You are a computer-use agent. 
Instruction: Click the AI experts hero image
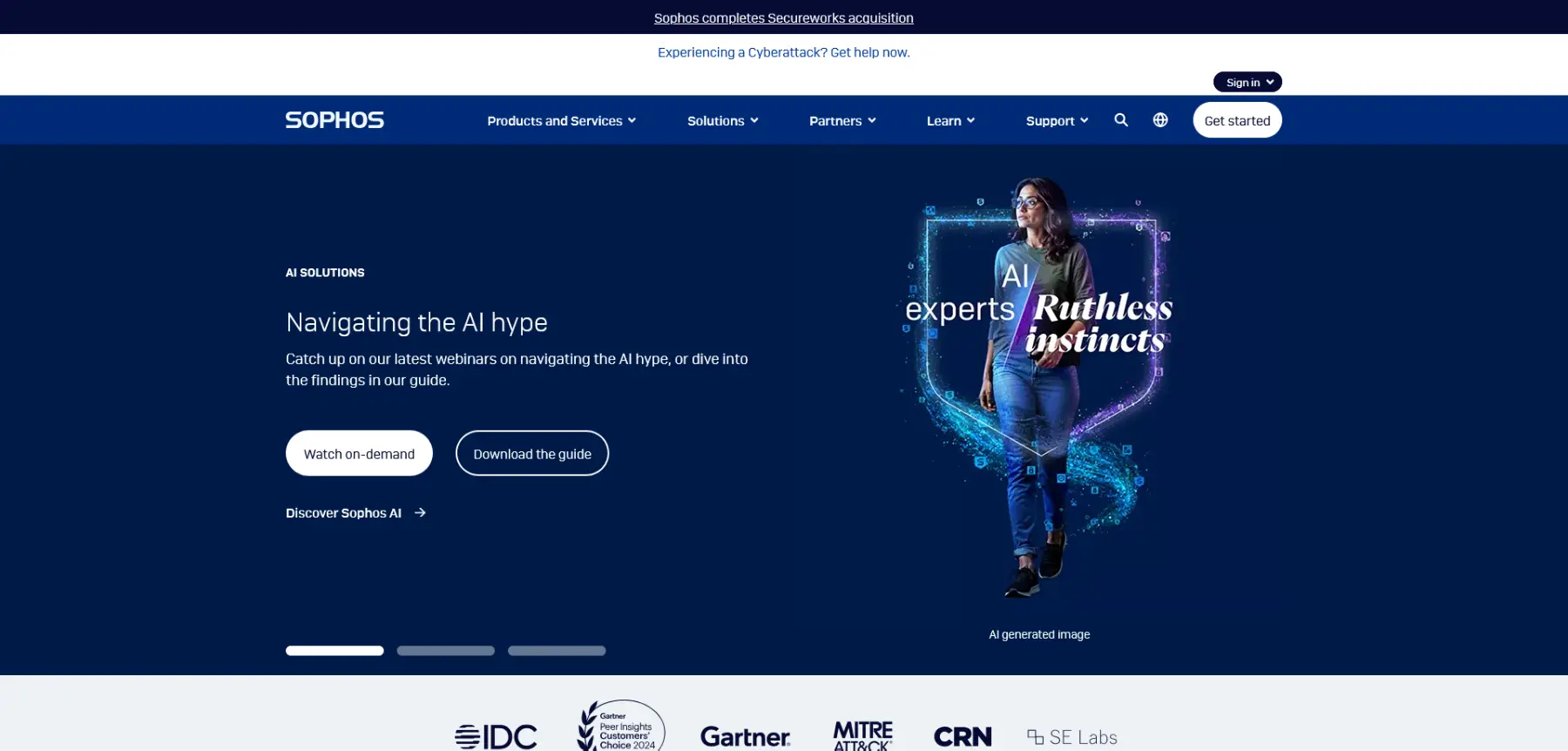click(x=1038, y=383)
